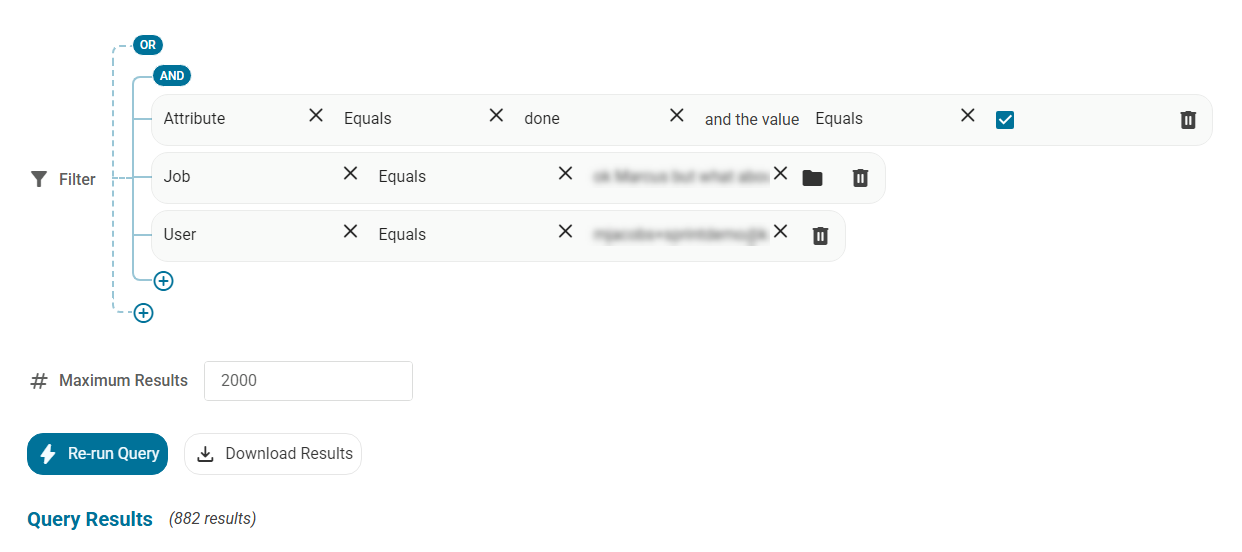
Task: Open the Attribute field dropdown
Action: [230, 118]
